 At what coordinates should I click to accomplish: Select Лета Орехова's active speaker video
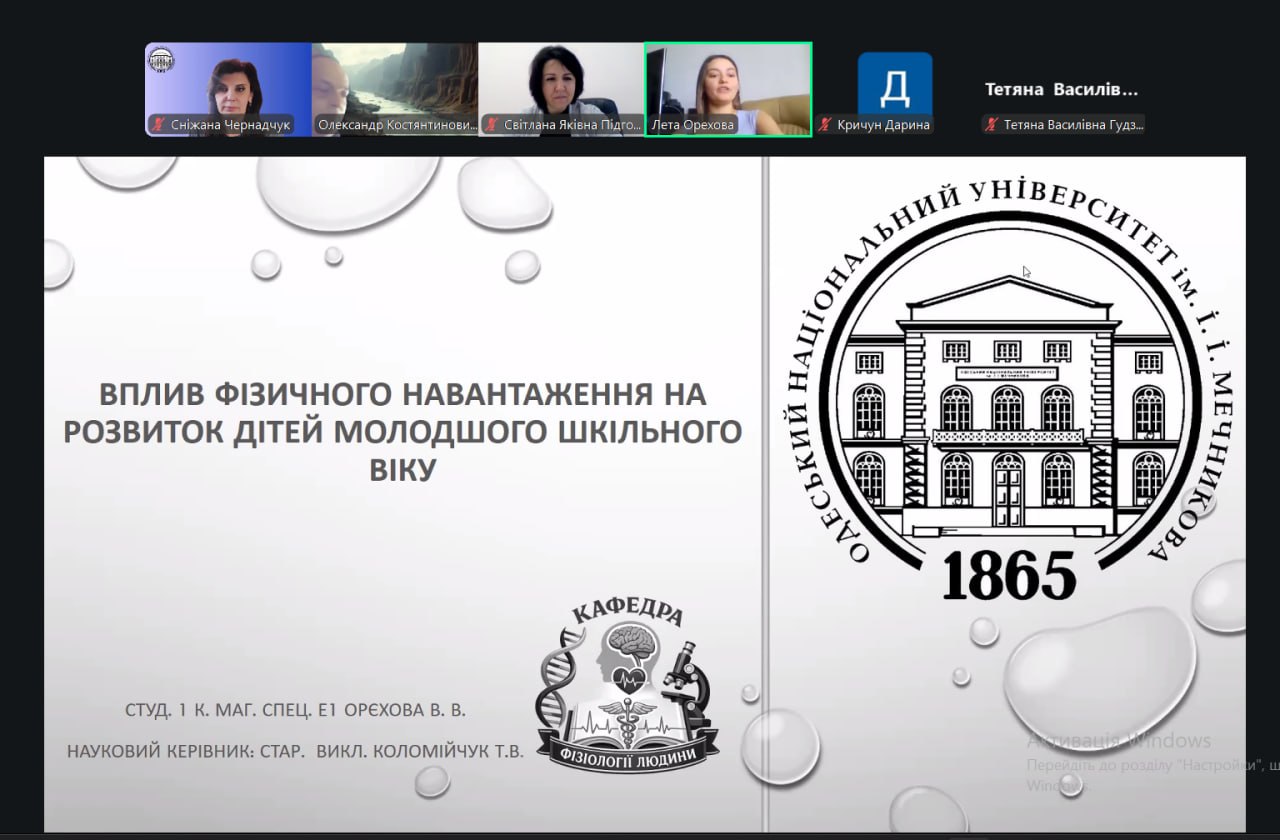click(x=728, y=89)
